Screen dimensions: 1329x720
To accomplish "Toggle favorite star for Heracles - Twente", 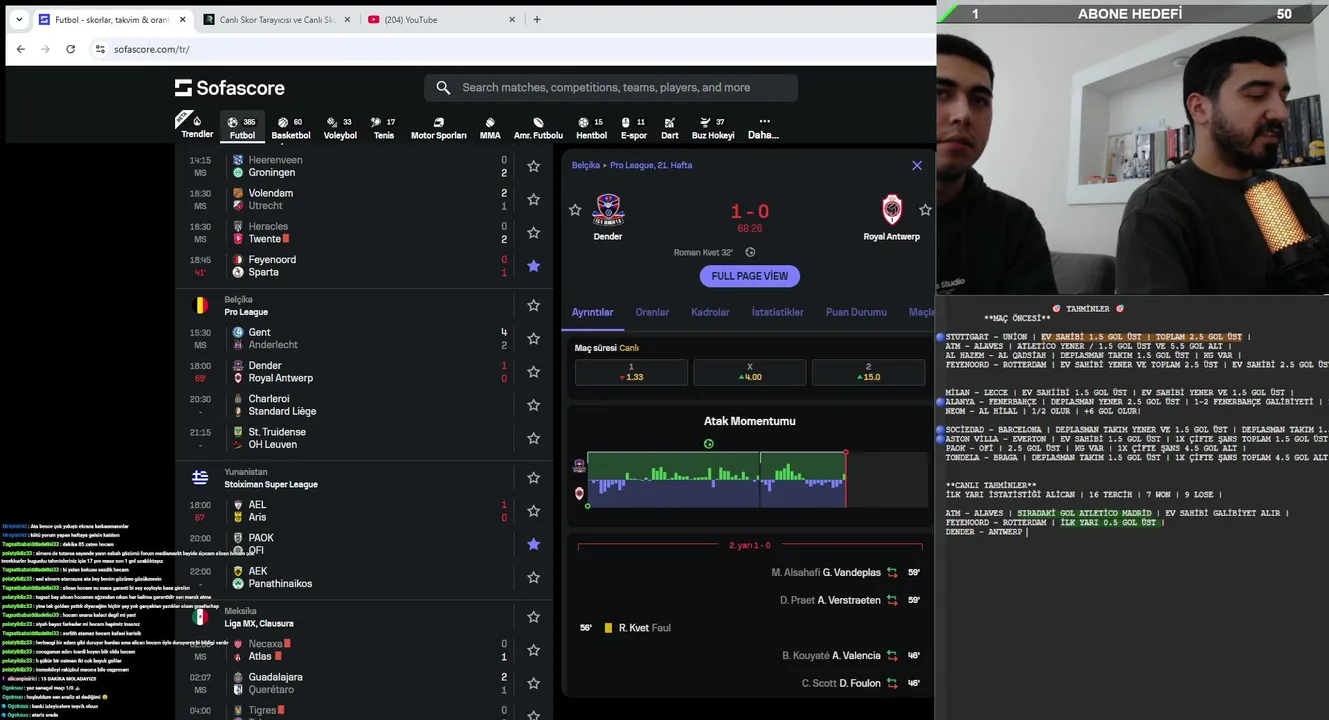I will (x=533, y=232).
